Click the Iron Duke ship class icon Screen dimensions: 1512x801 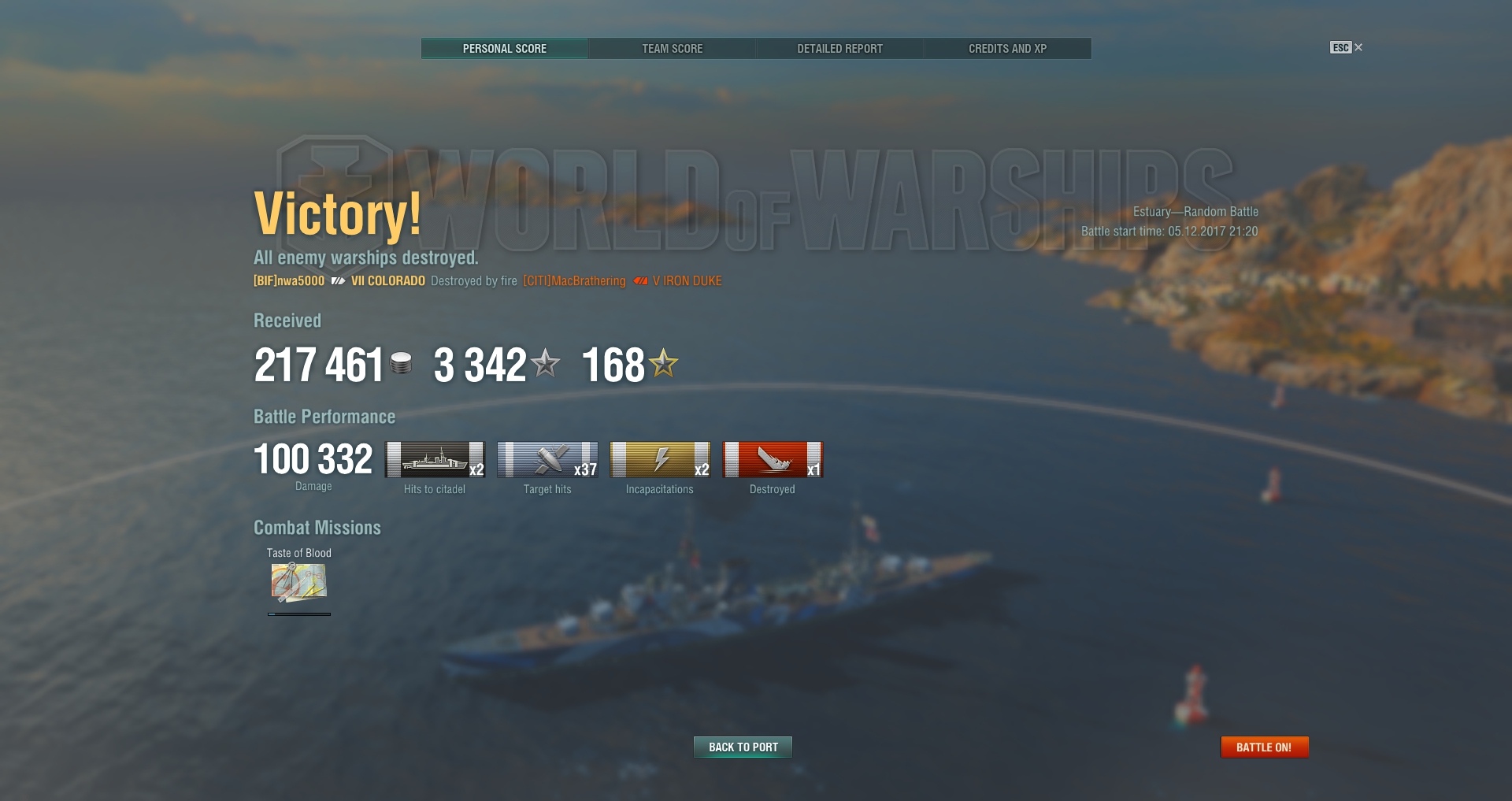point(641,281)
